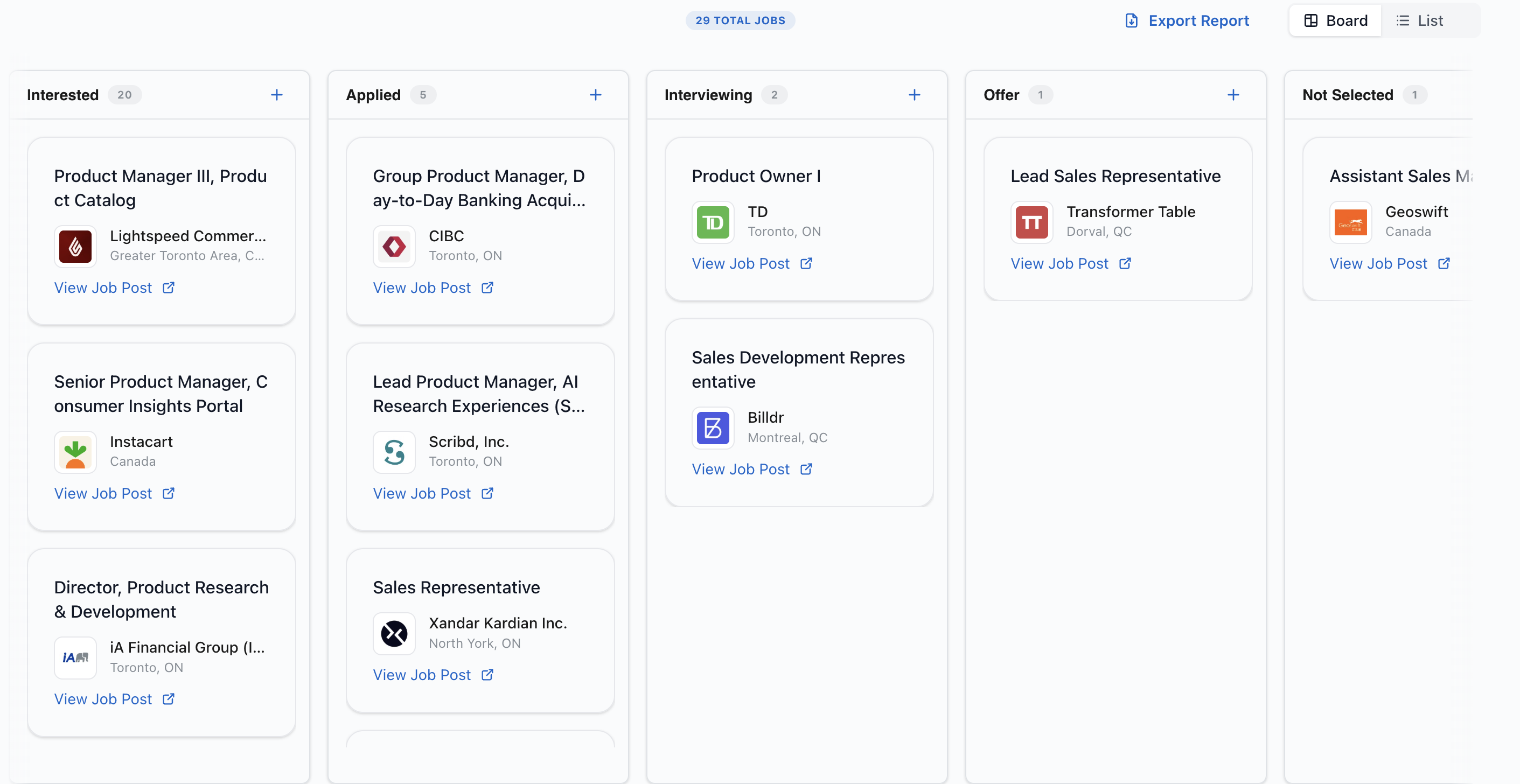Viewport: 1520px width, 784px height.
Task: Click the iA Financial Group logo
Action: click(75, 658)
